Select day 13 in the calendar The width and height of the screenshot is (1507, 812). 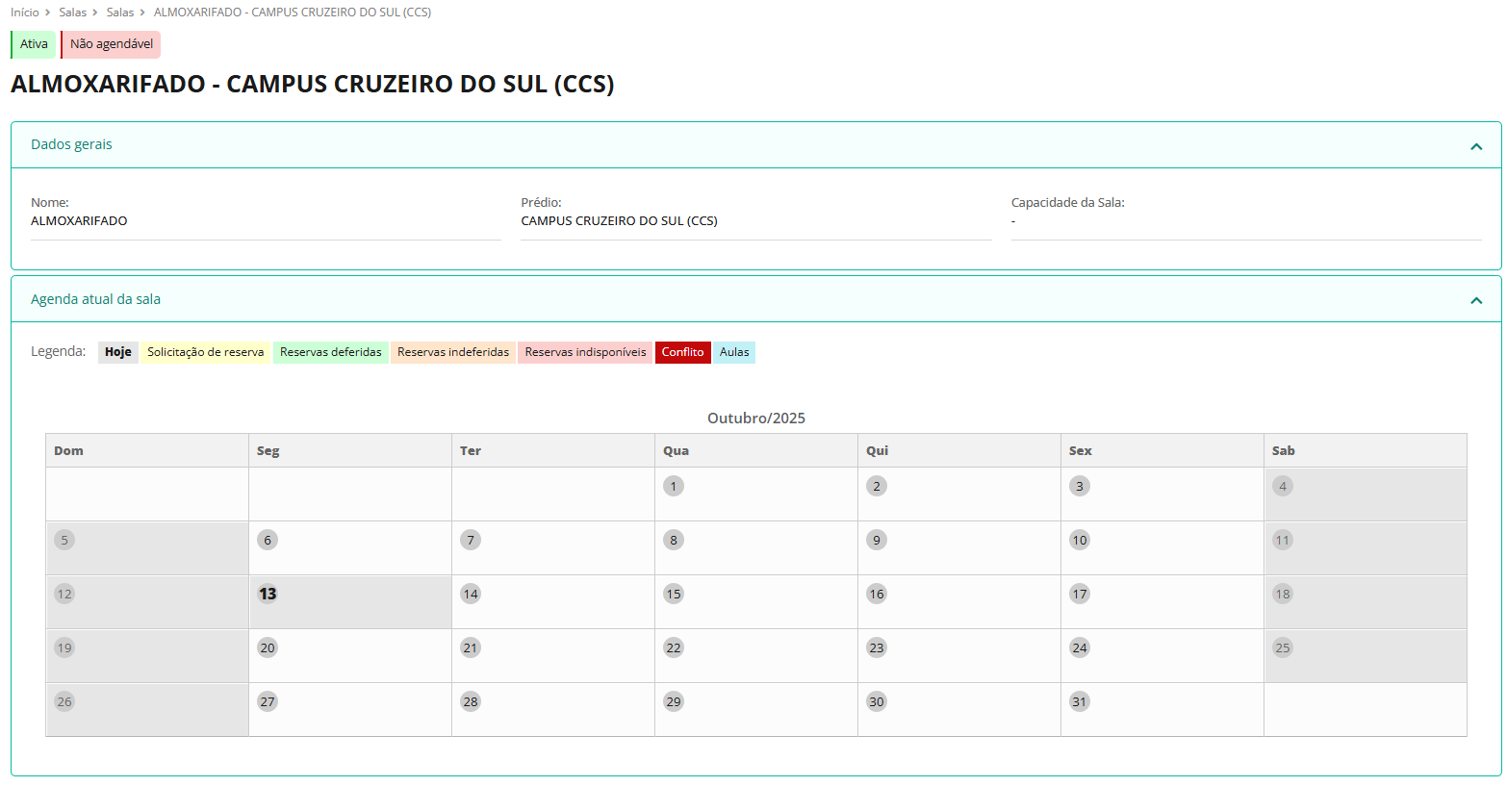point(268,594)
